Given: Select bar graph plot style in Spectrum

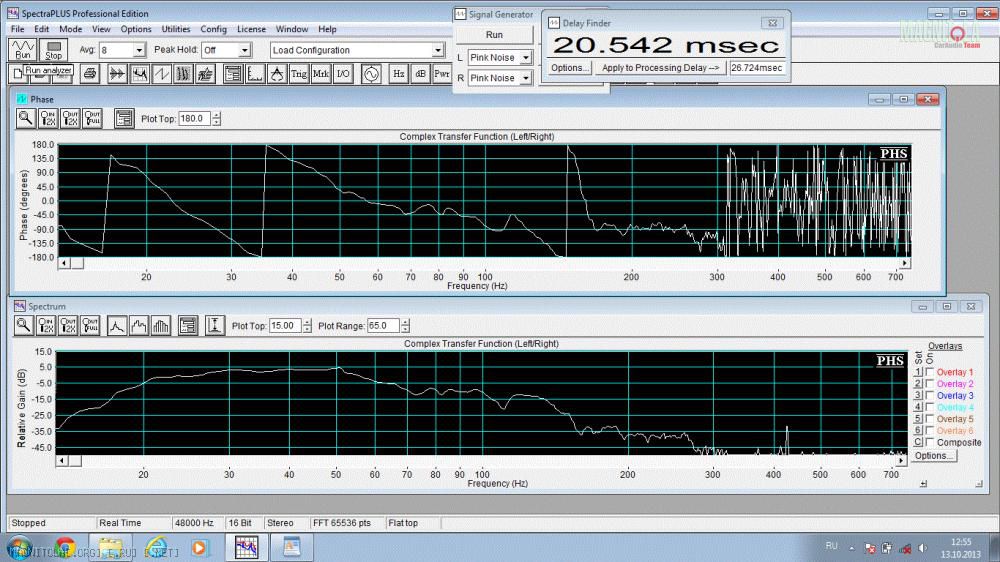Looking at the screenshot, I should (x=161, y=325).
